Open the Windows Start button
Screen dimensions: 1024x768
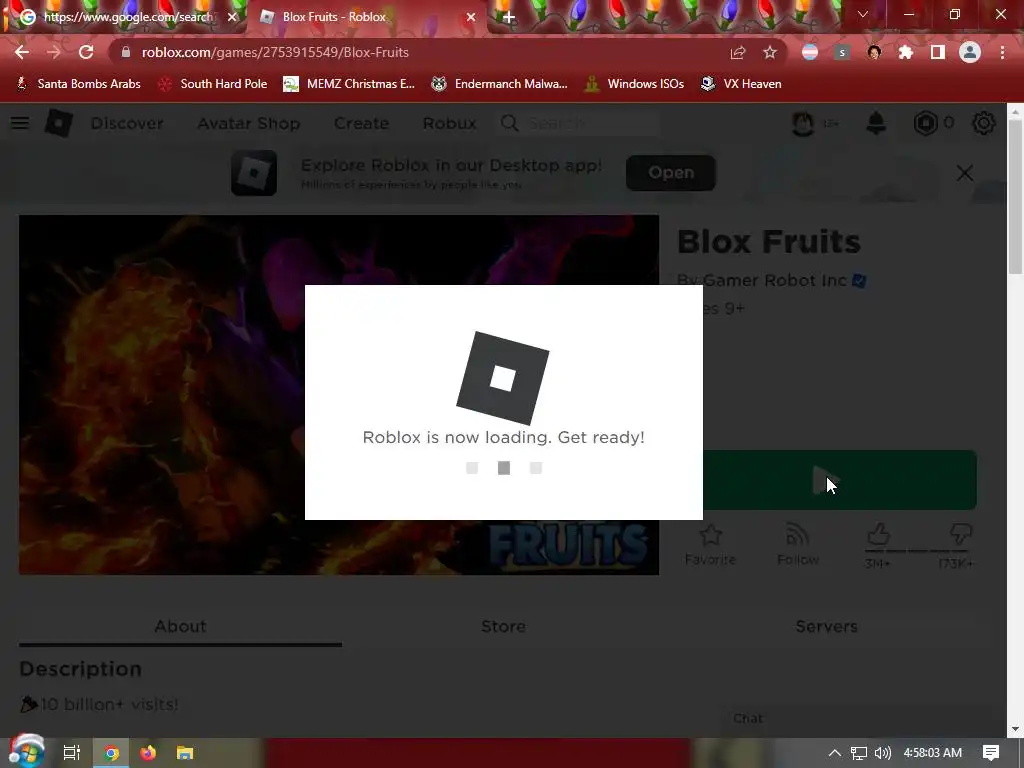coord(26,752)
